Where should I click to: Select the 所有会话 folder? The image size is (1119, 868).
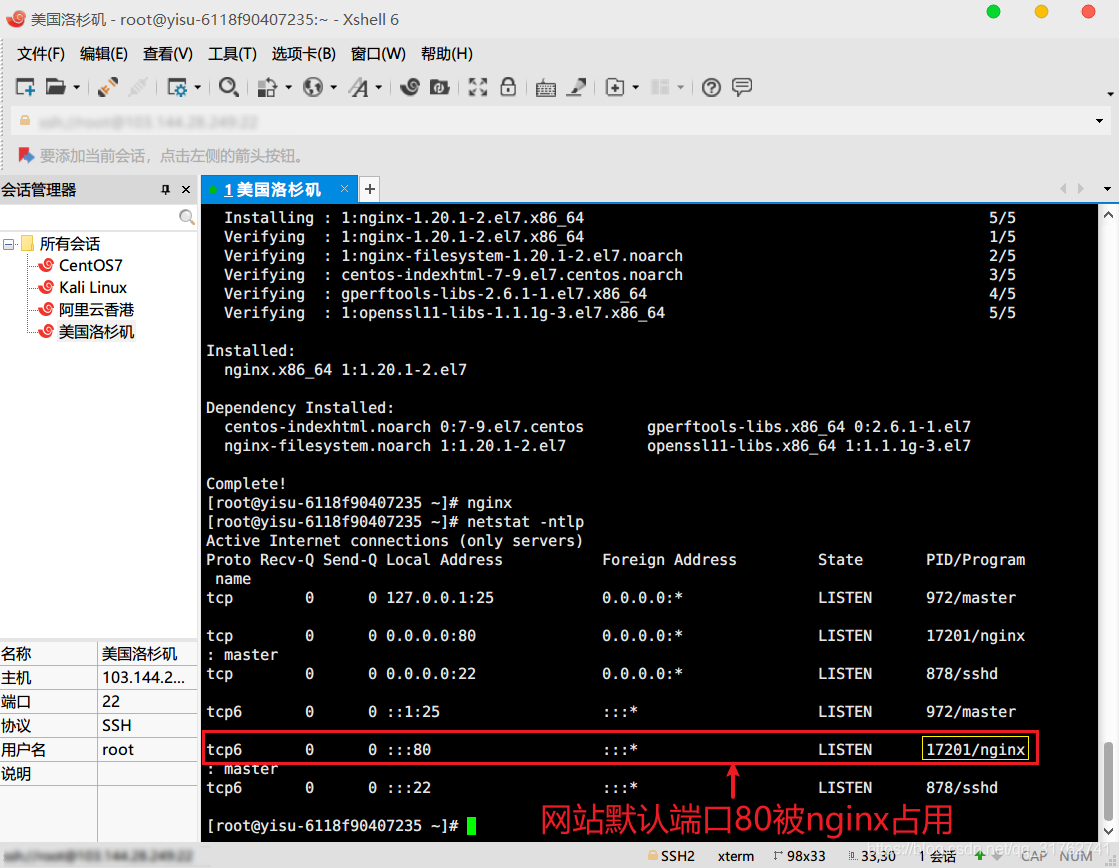pyautogui.click(x=70, y=244)
